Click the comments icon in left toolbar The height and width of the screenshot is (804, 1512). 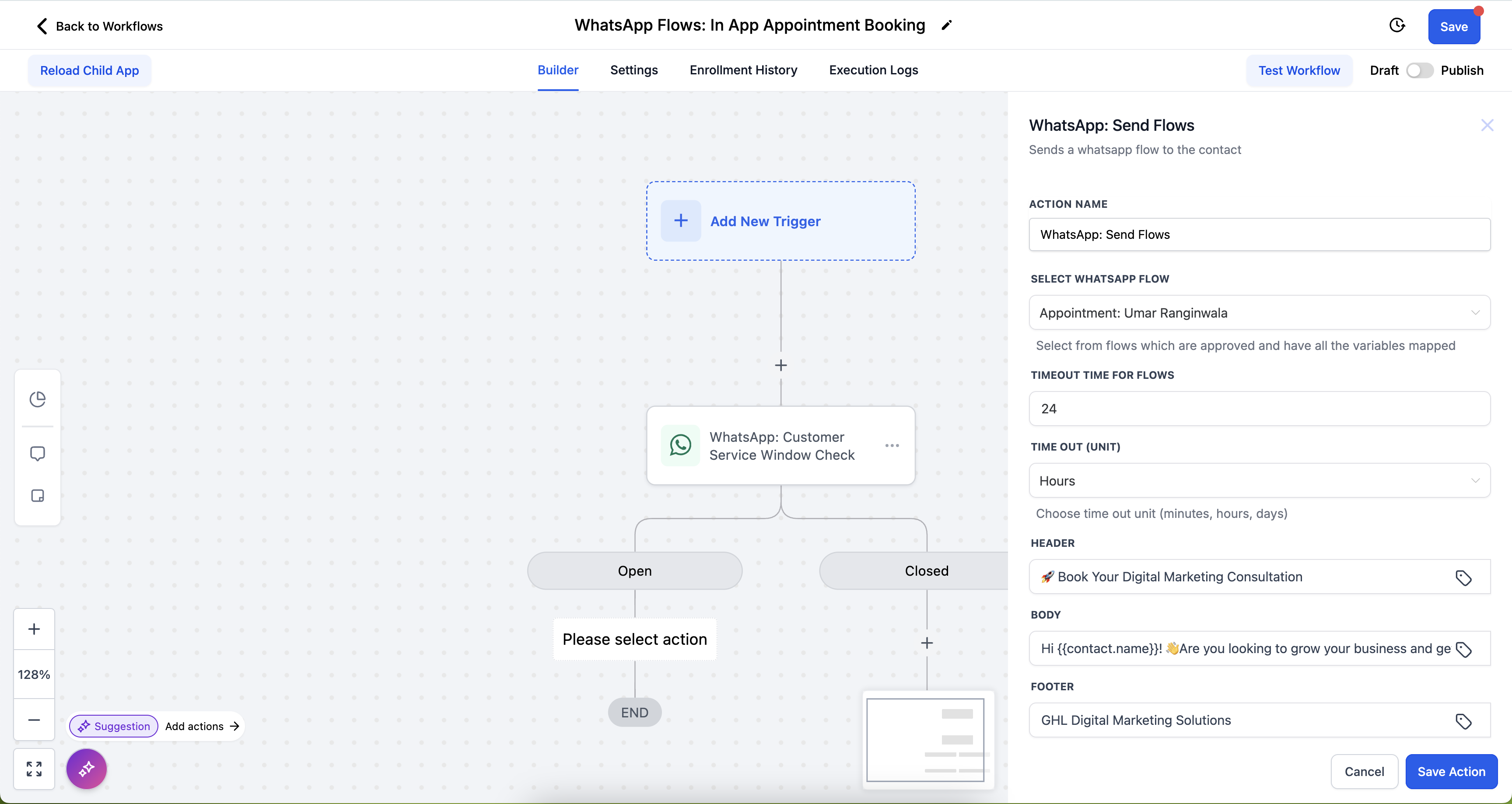tap(38, 453)
